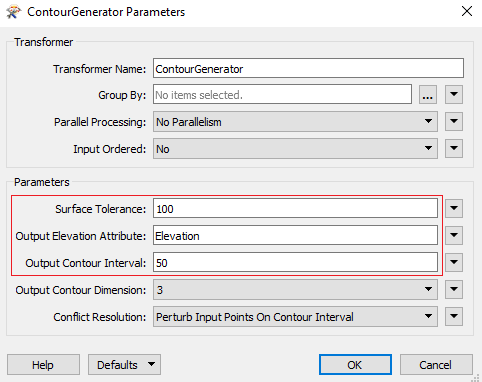482x382 pixels.
Task: Click the Cancel button
Action: click(x=436, y=365)
